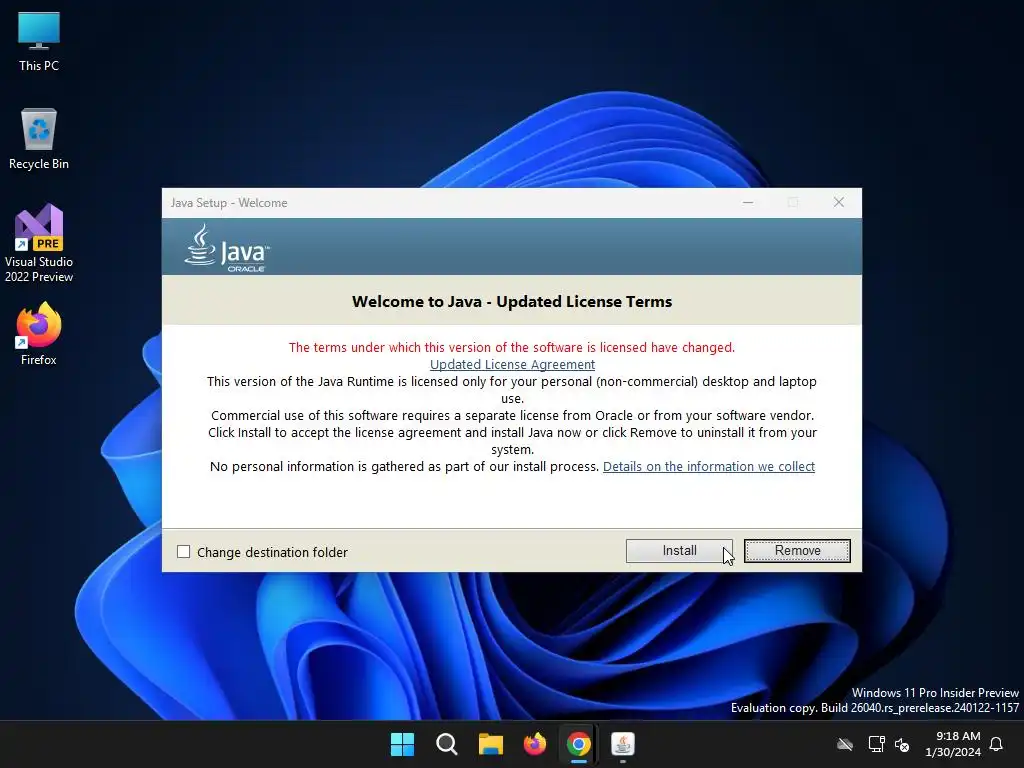The width and height of the screenshot is (1024, 768).
Task: Select the Firefox desktop shortcut
Action: [x=39, y=334]
